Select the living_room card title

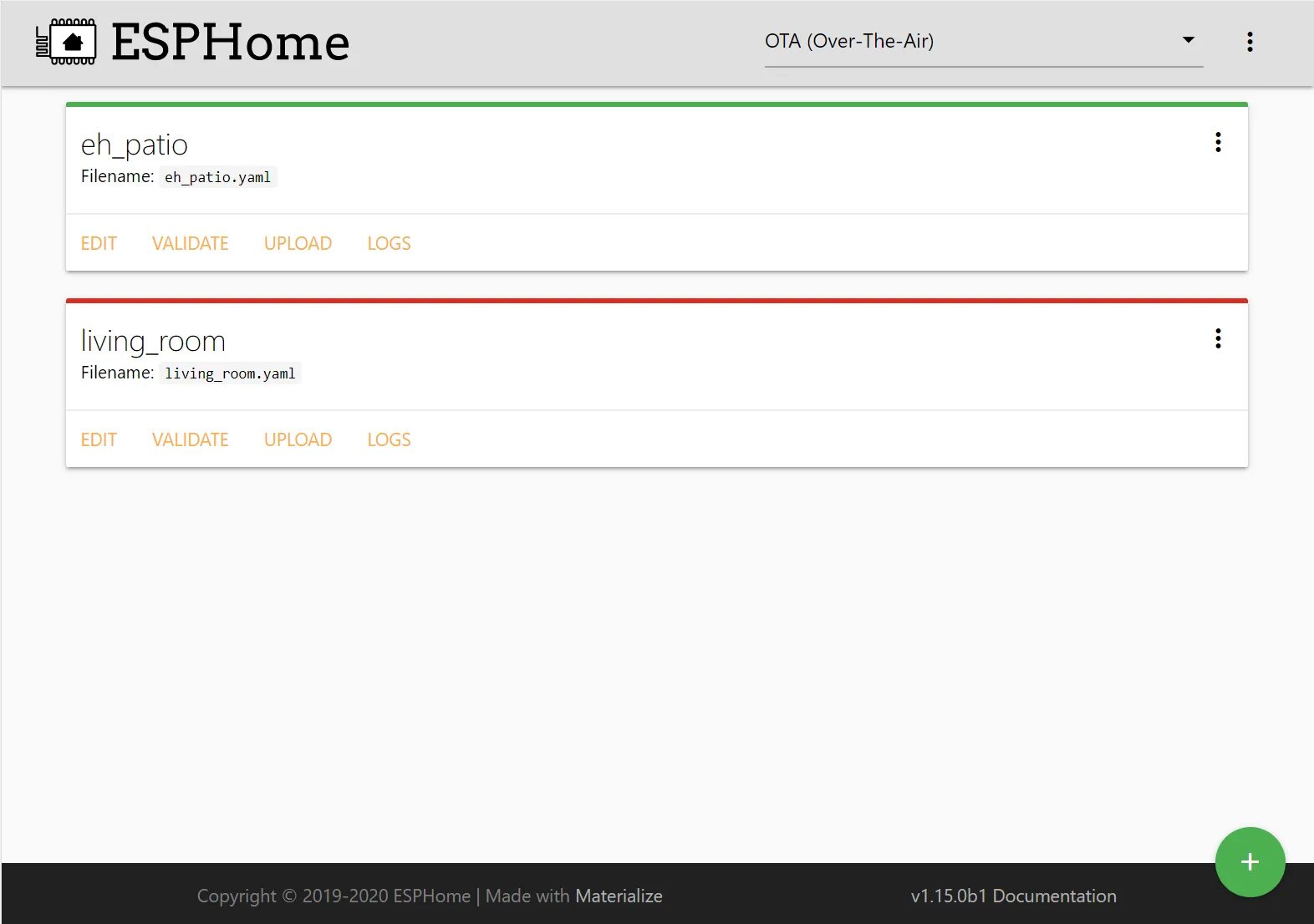(x=153, y=342)
